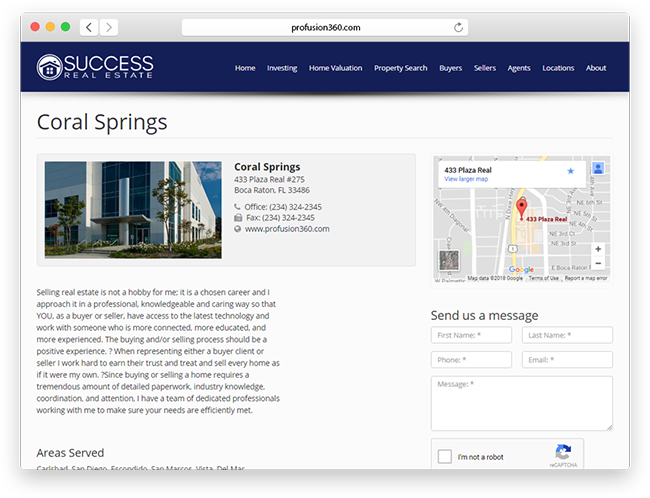Click into the Phone input field
This screenshot has width=650, height=498.
pyautogui.click(x=471, y=360)
